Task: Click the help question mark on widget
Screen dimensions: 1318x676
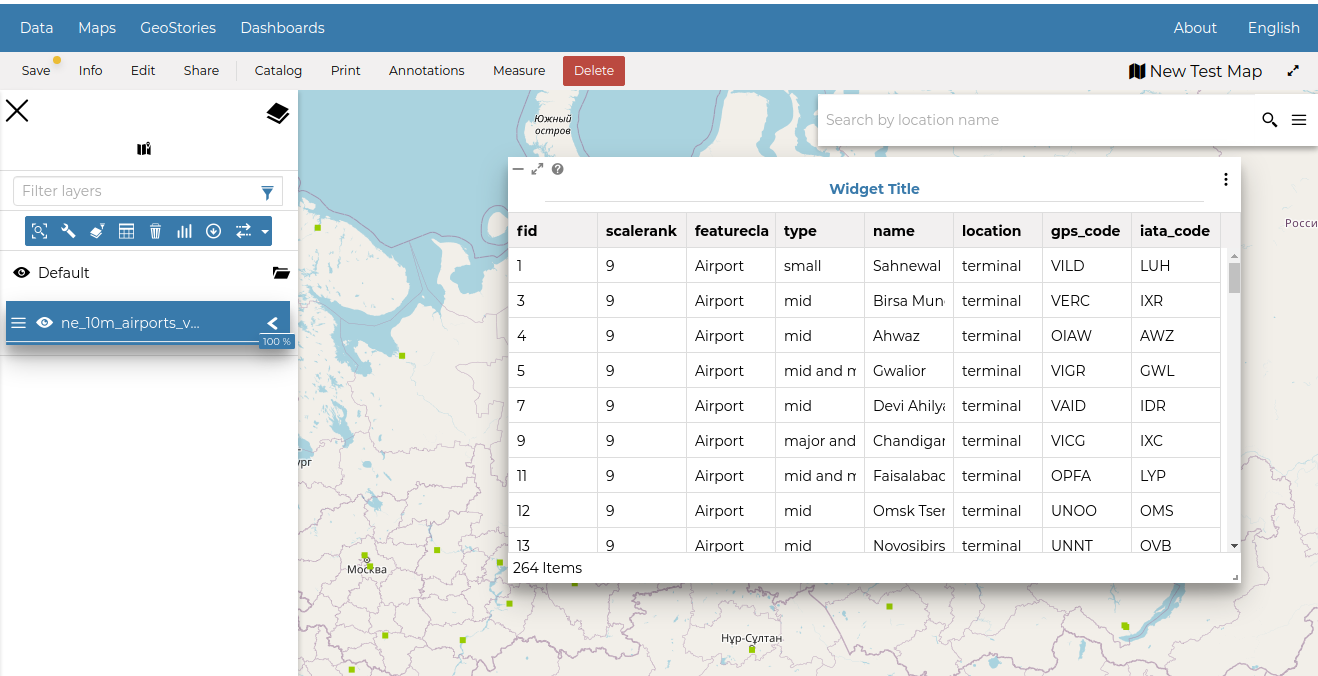Action: (558, 169)
